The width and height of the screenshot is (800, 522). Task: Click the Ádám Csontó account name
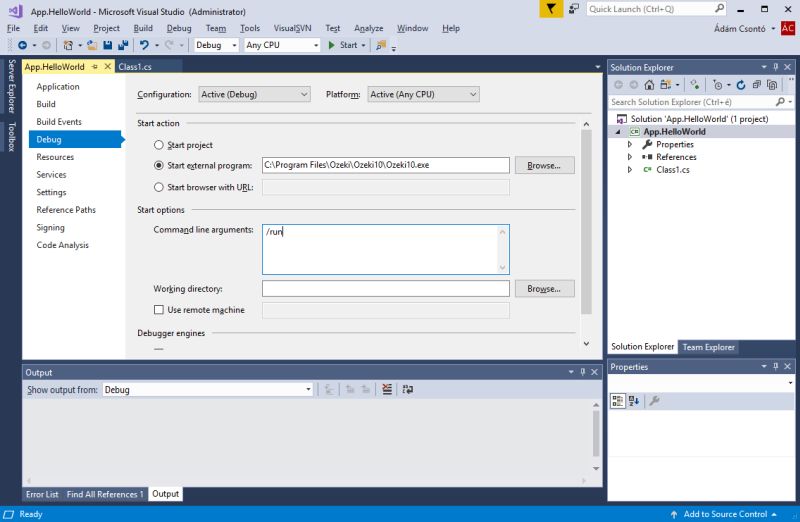(x=739, y=29)
